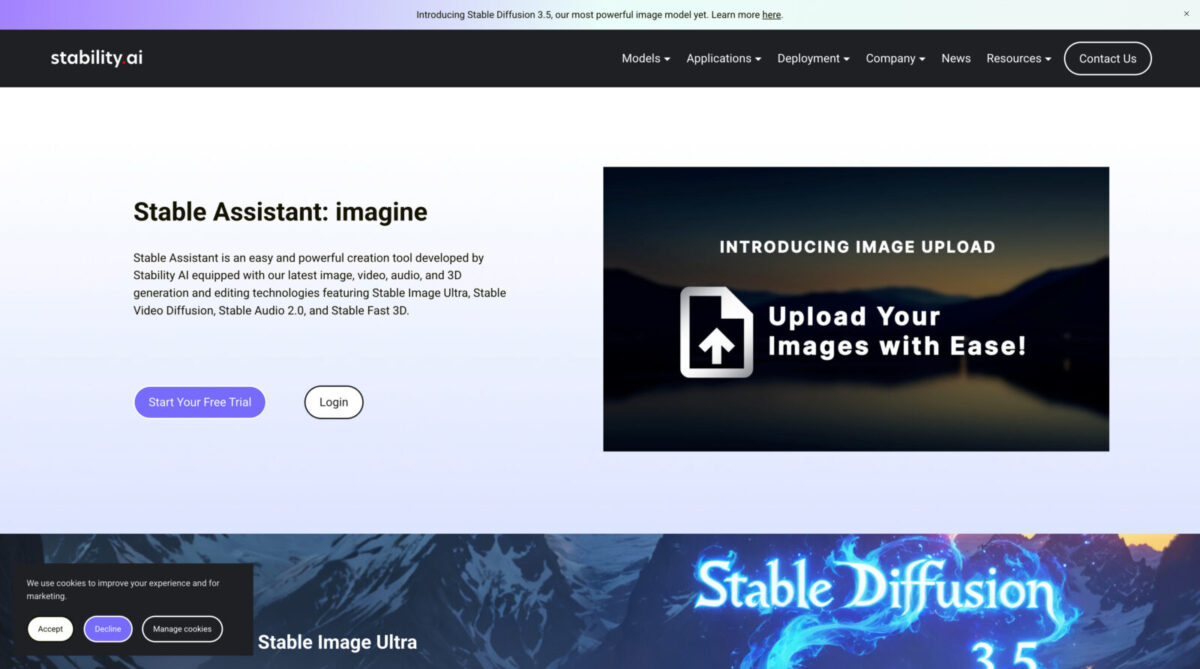Expand the Company menu

point(894,58)
